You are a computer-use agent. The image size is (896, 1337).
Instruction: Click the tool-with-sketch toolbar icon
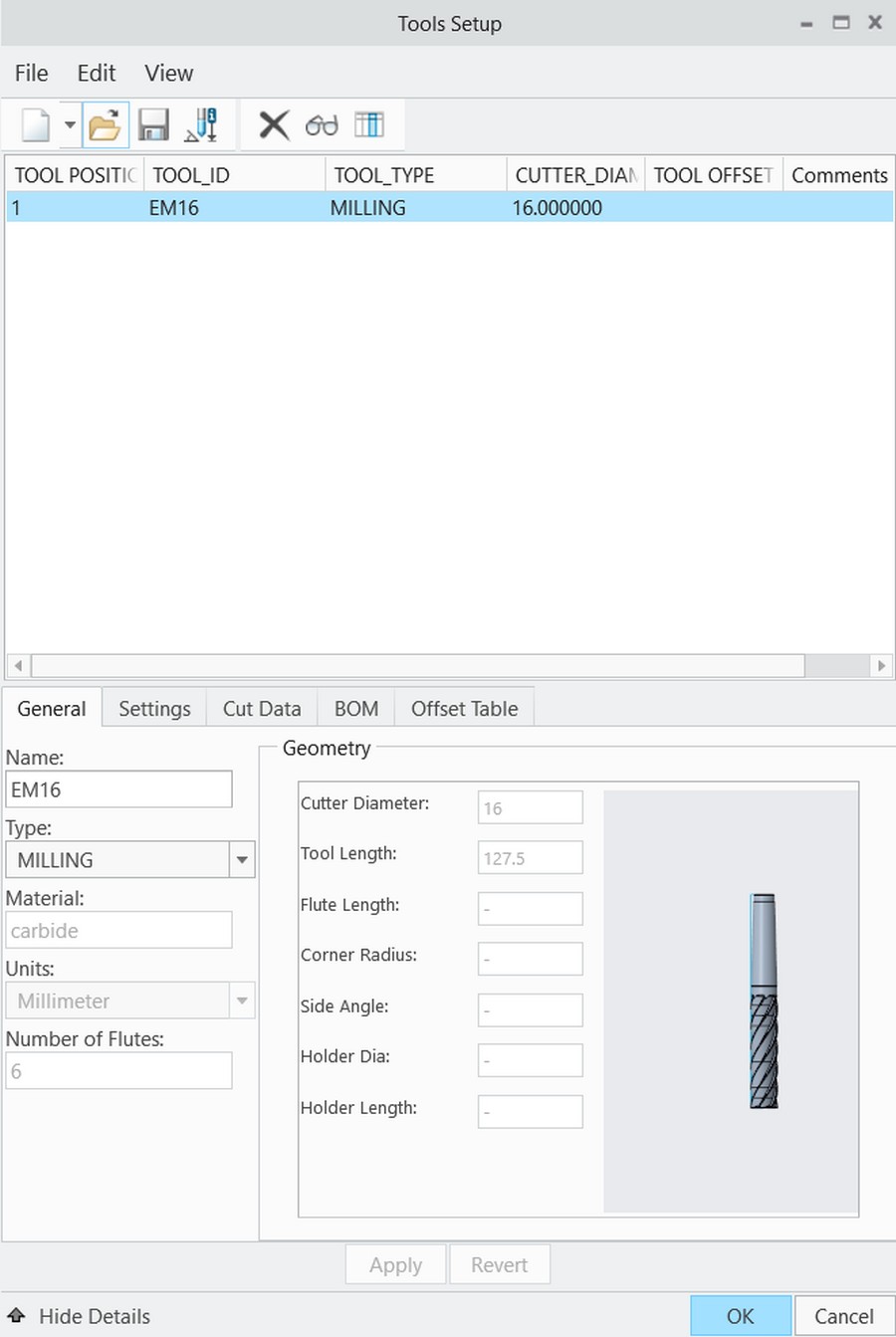point(202,125)
